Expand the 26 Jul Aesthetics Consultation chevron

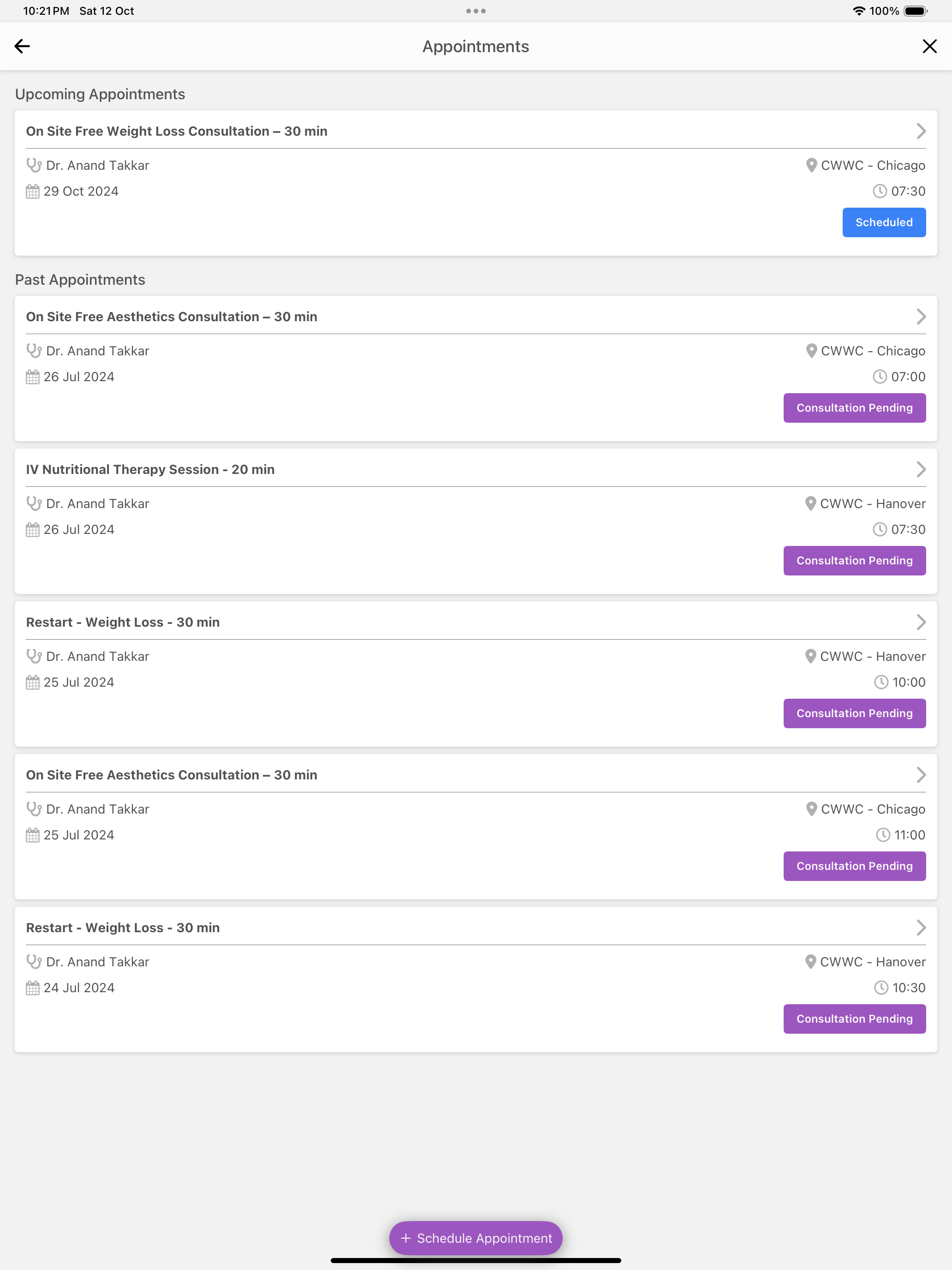tap(921, 317)
